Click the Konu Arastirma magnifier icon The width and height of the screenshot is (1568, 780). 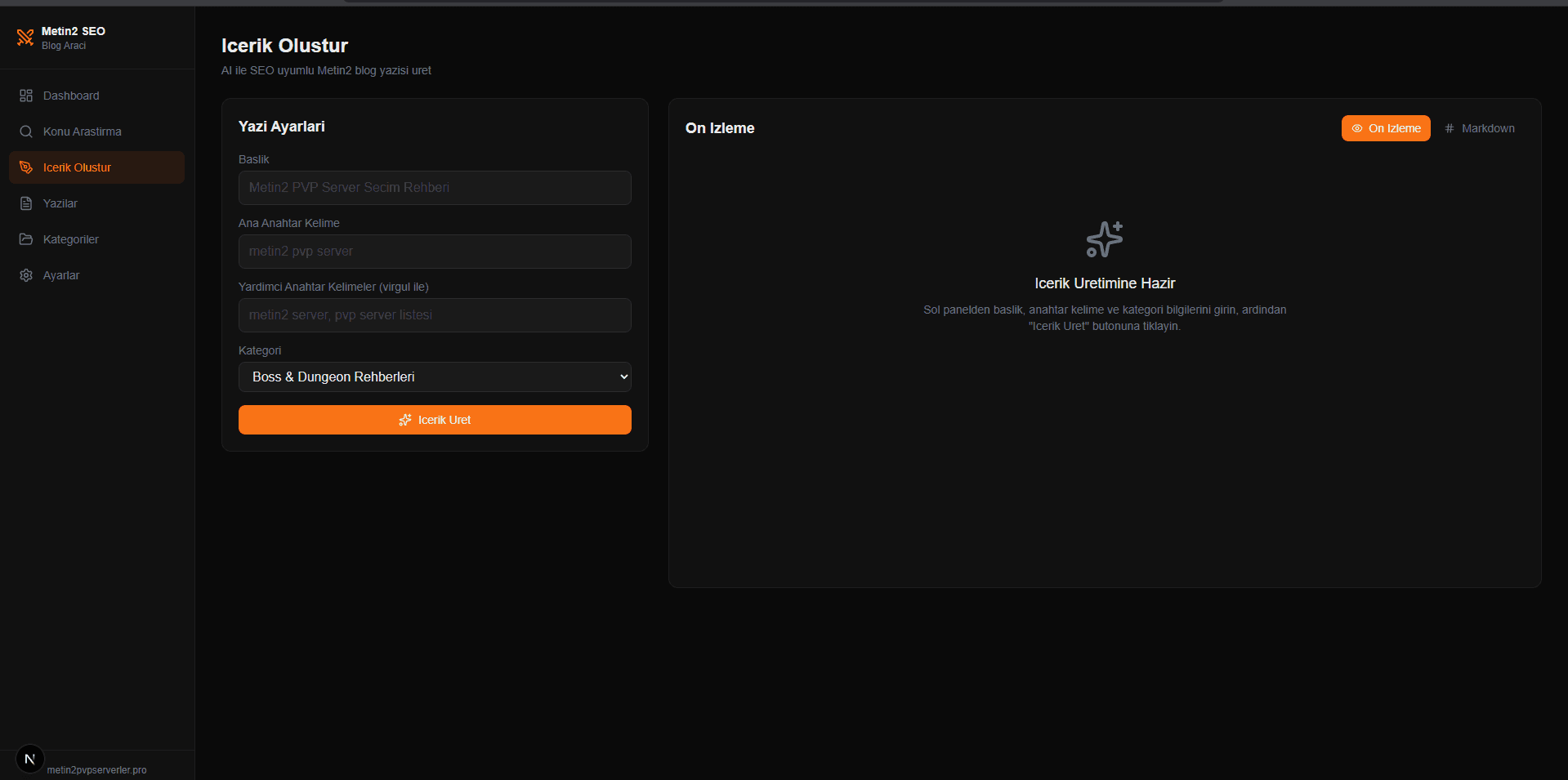tap(26, 131)
